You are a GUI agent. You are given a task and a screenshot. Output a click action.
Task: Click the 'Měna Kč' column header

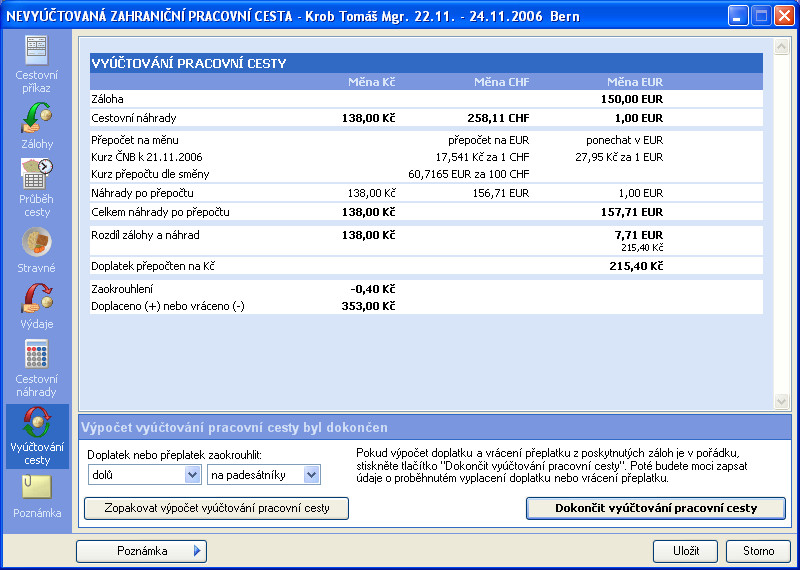371,82
